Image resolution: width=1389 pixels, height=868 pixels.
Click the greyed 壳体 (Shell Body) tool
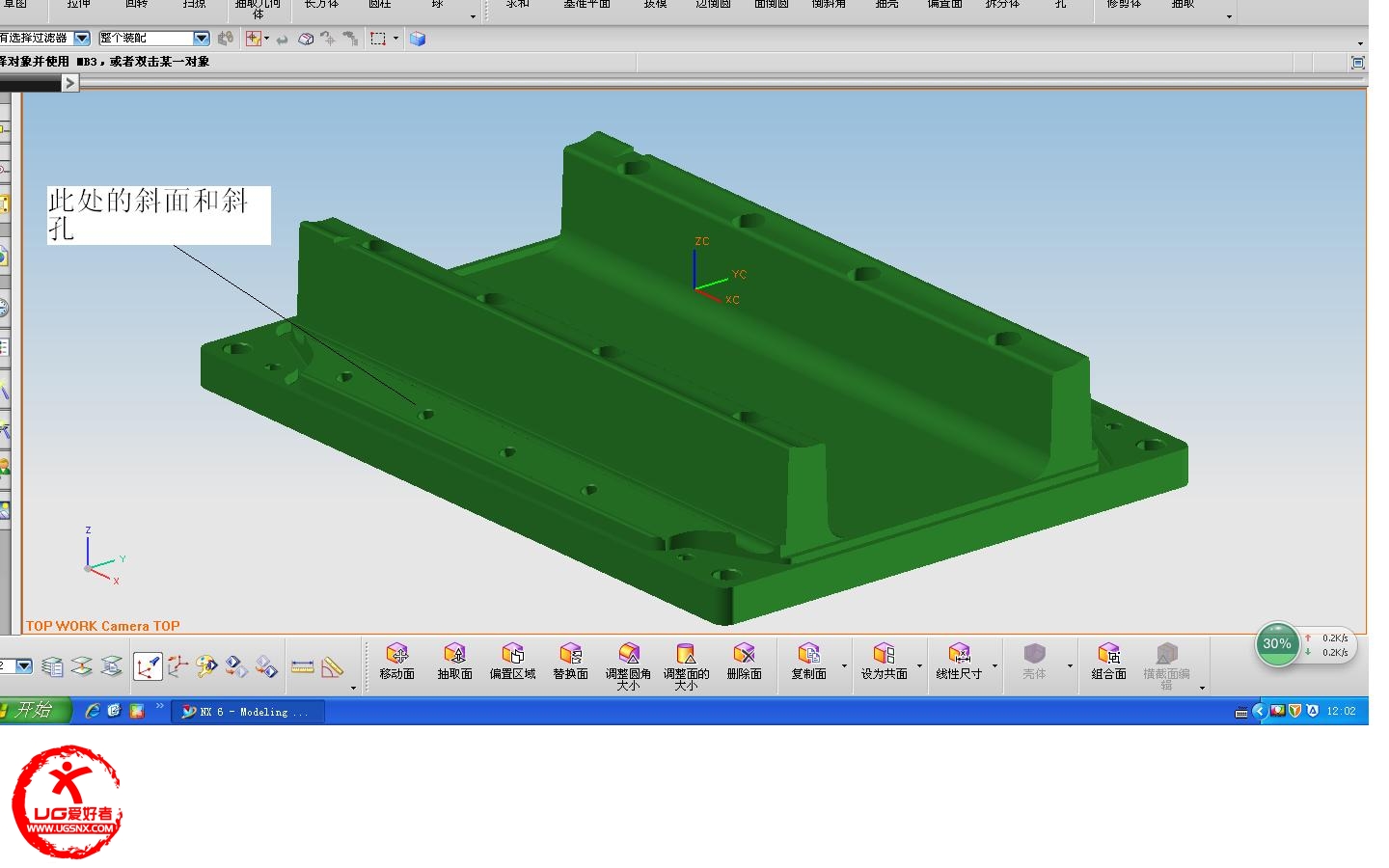click(1034, 663)
